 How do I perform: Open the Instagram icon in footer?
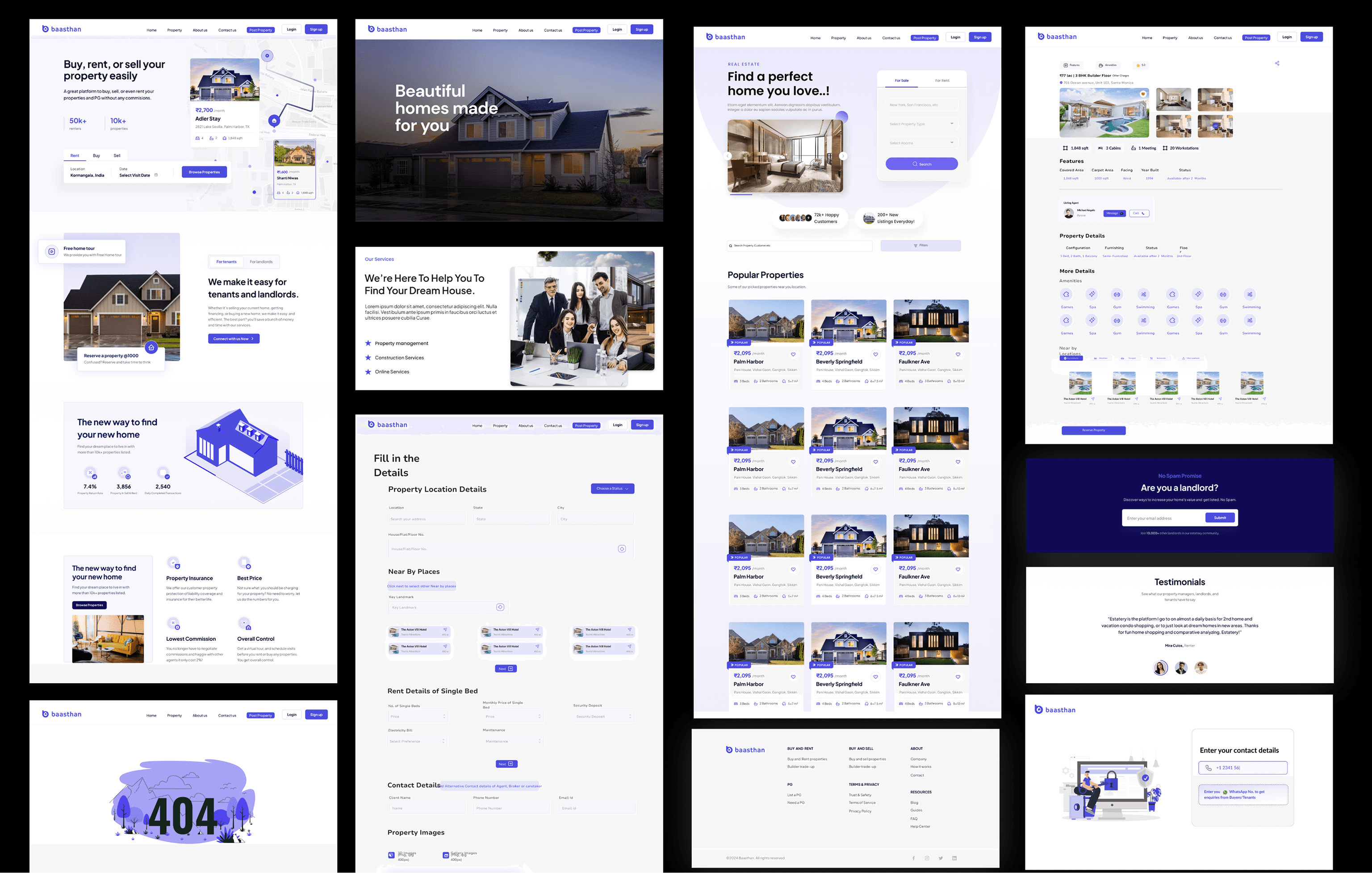(927, 858)
